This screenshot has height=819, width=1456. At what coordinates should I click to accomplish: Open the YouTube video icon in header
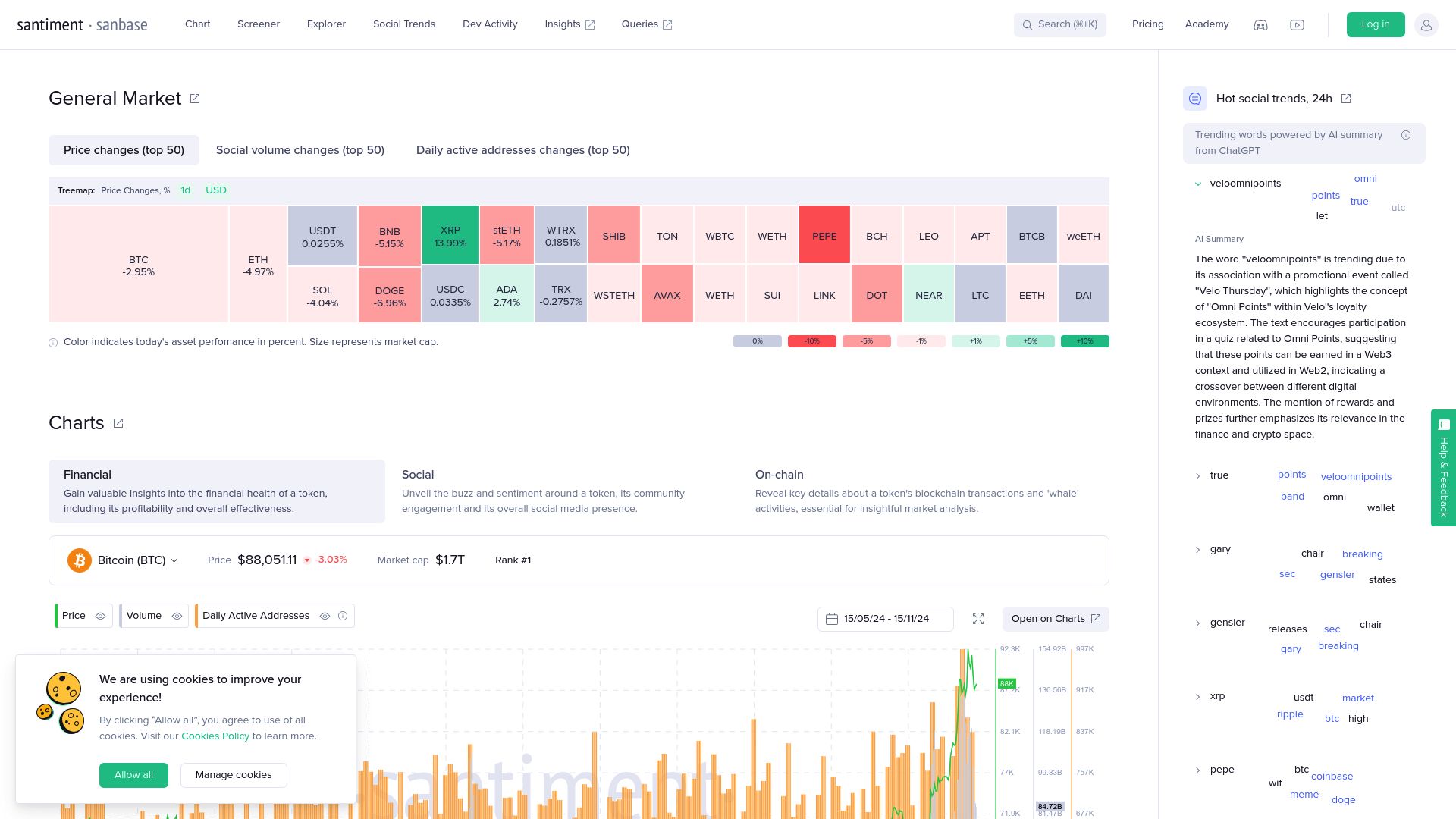tap(1297, 25)
